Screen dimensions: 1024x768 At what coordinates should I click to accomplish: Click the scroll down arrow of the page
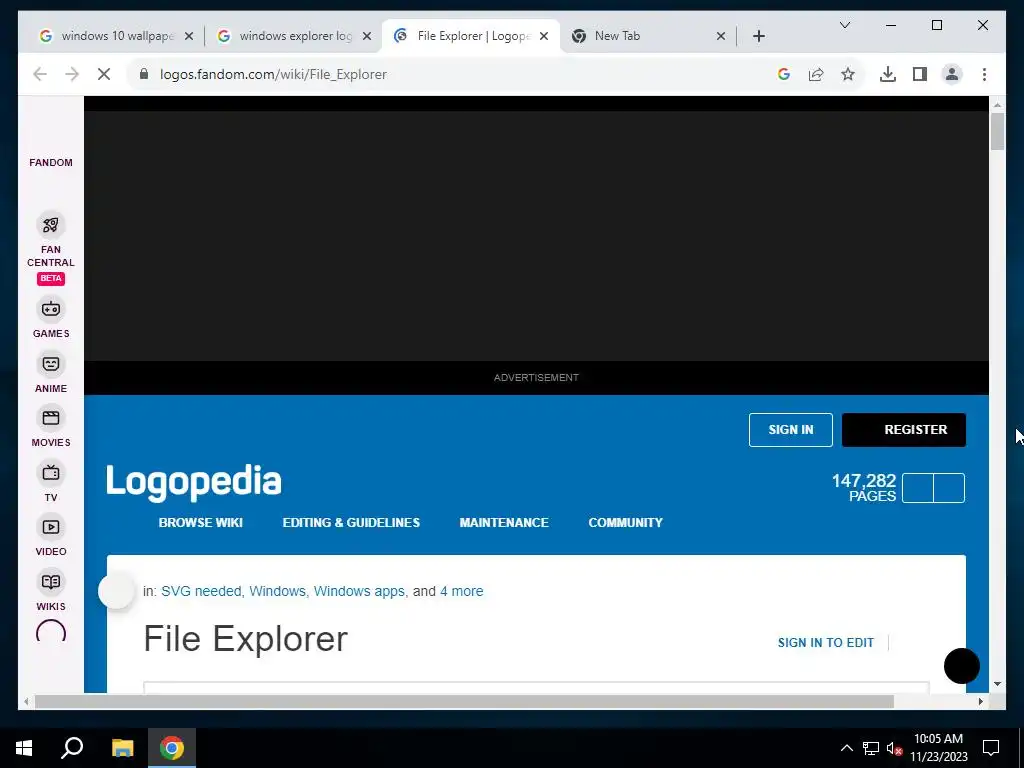[997, 684]
